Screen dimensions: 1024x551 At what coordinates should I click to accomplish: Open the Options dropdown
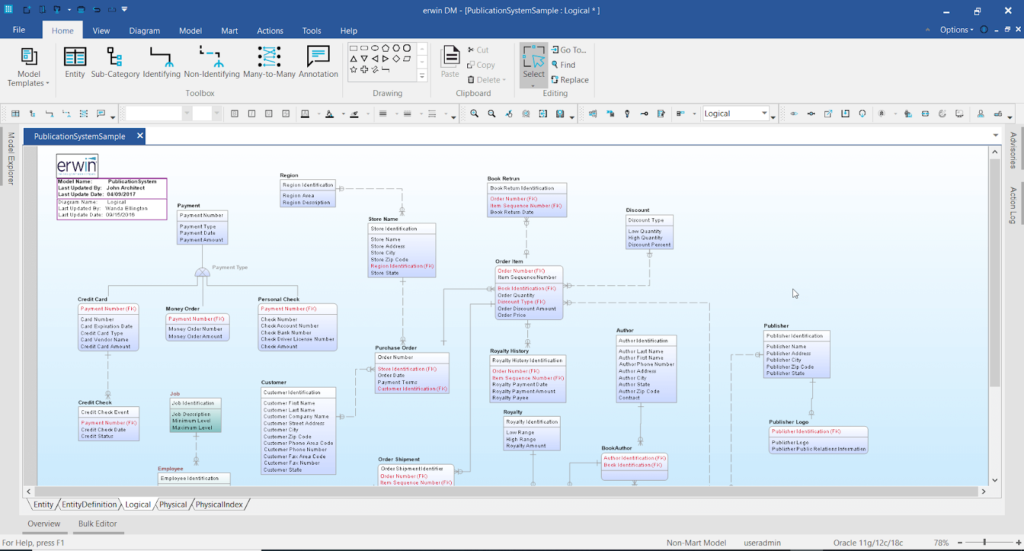pyautogui.click(x=957, y=29)
